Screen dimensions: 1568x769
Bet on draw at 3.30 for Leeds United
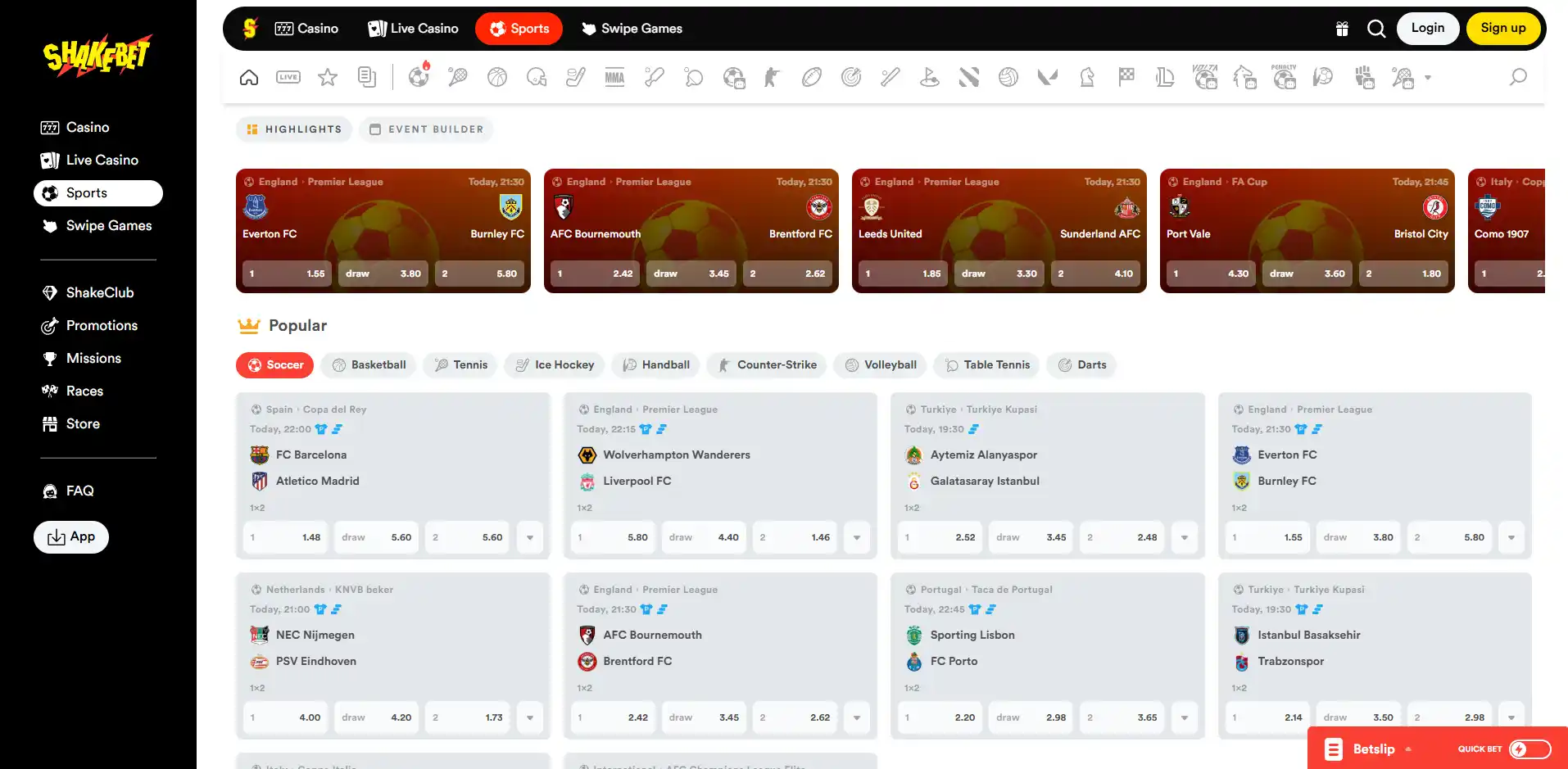[x=999, y=274]
